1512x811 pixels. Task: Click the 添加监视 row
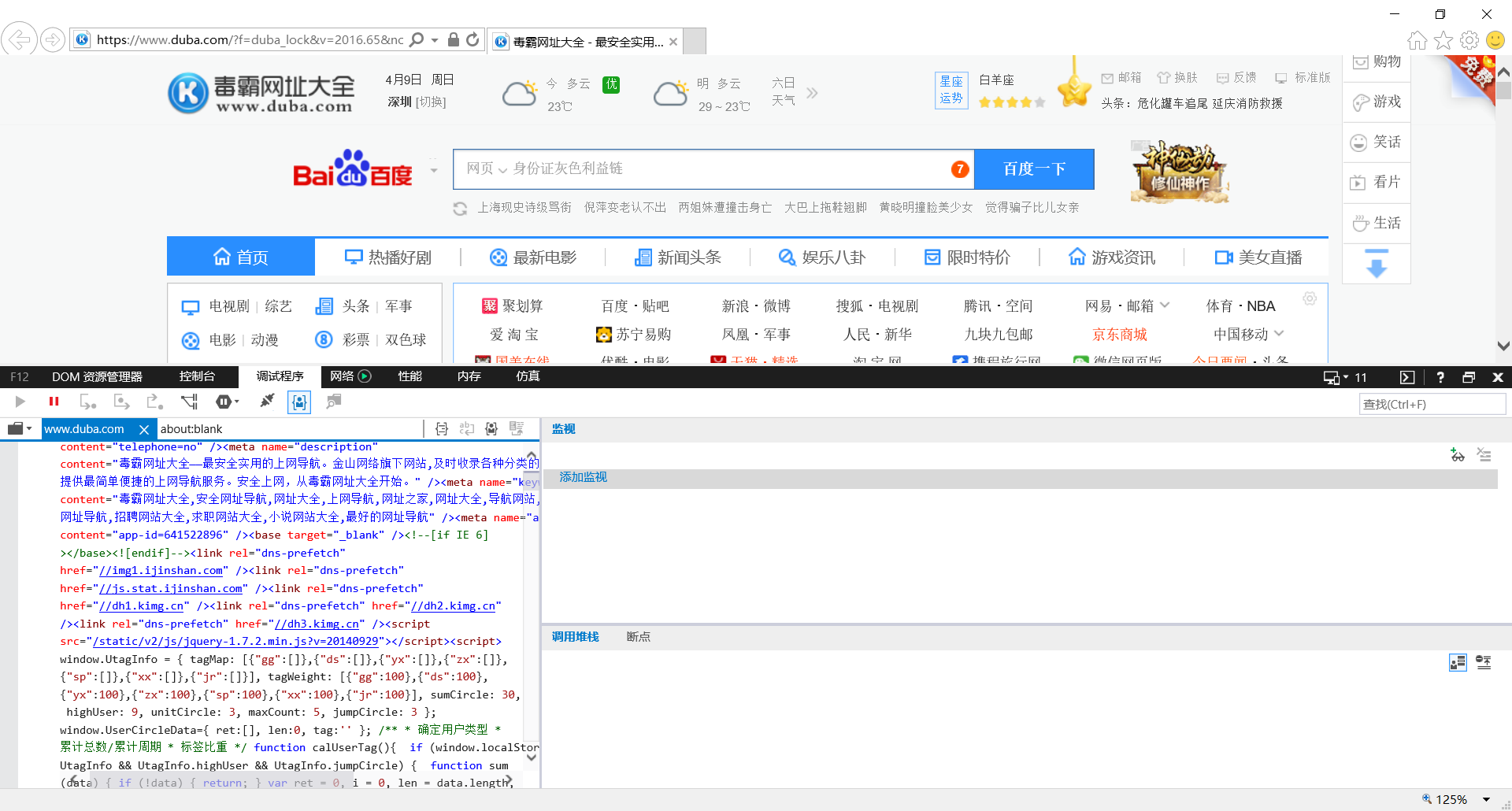1021,477
